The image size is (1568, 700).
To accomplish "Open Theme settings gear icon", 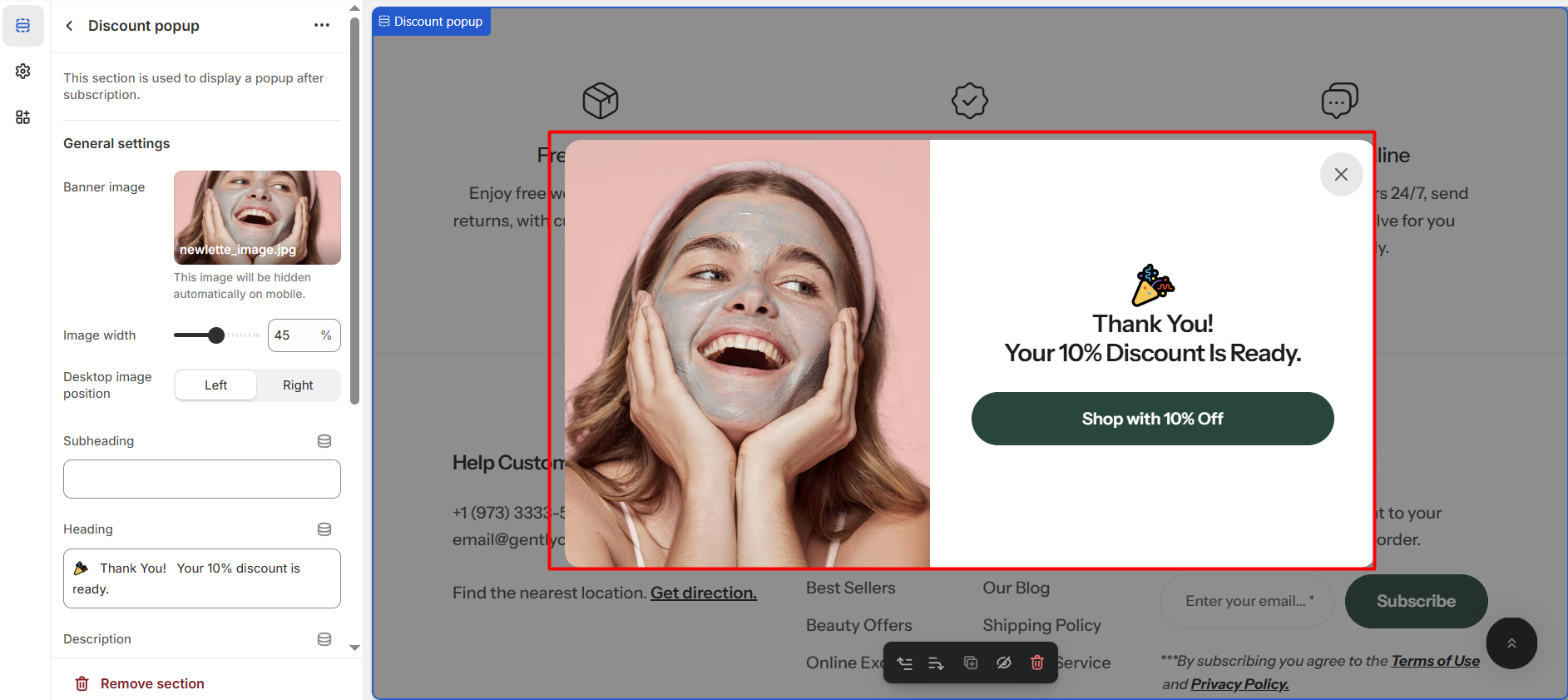I will pyautogui.click(x=23, y=72).
